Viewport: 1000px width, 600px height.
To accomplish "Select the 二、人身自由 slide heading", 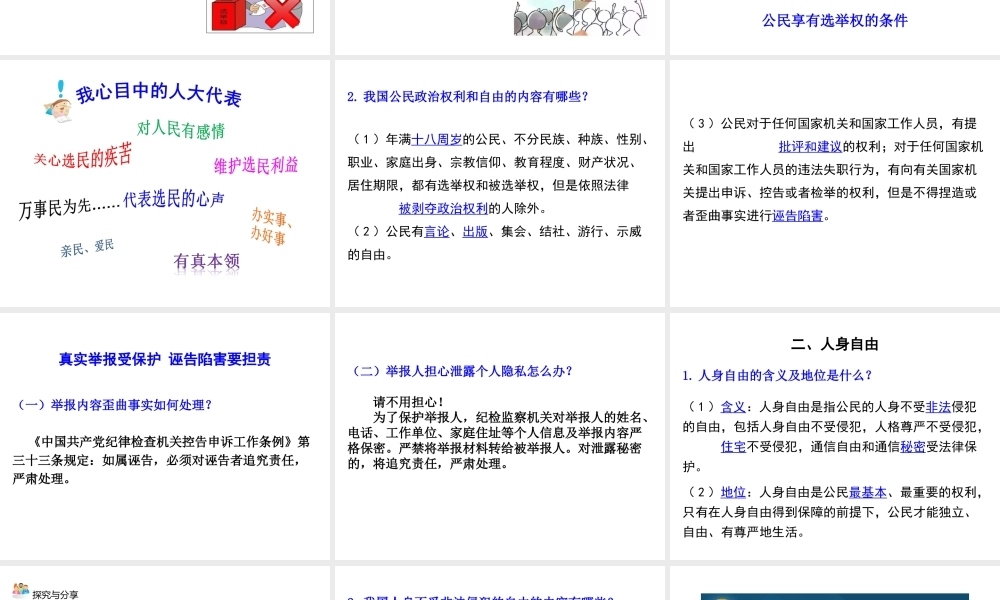I will click(834, 344).
